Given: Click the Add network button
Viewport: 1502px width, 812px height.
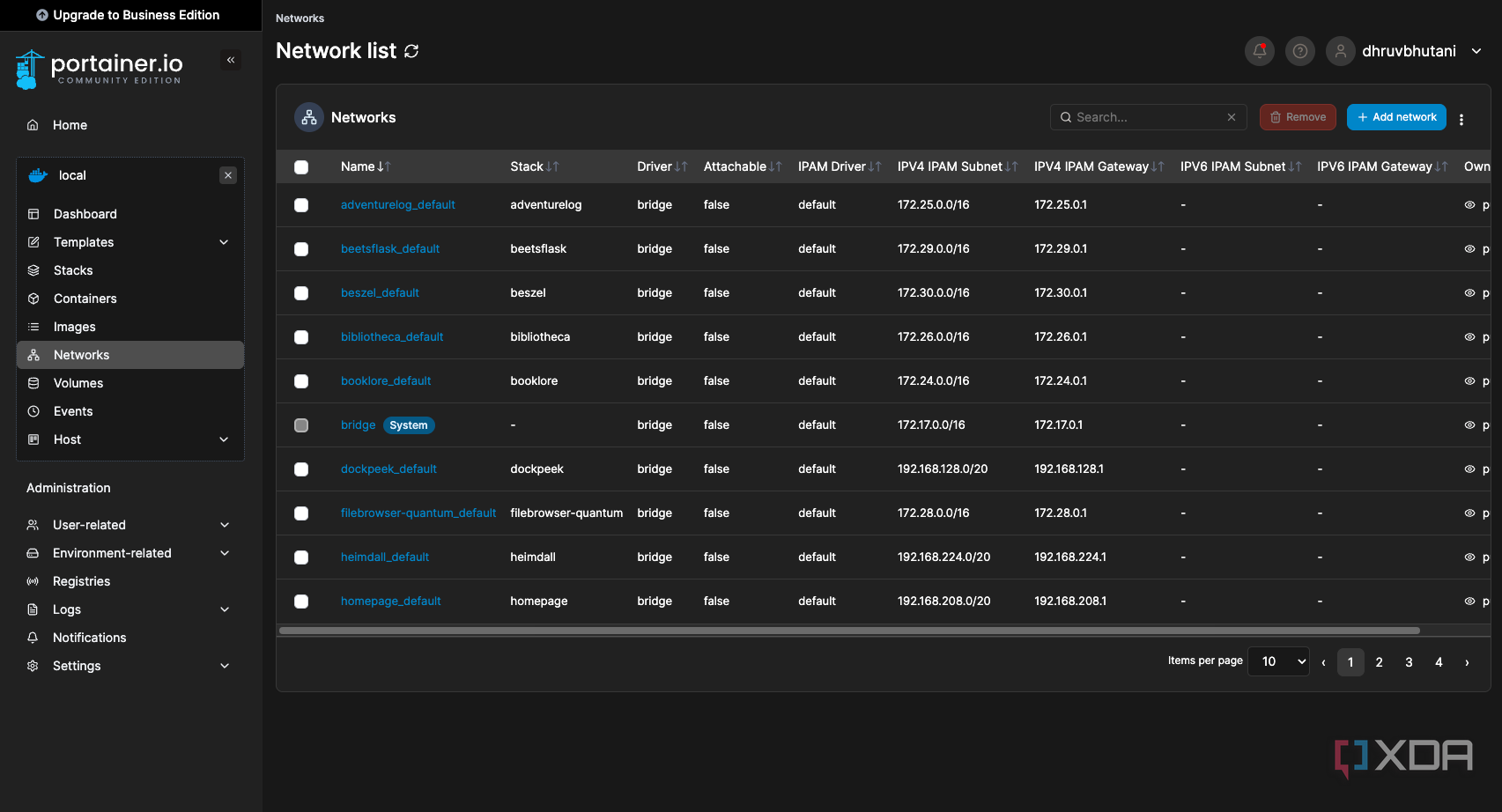Looking at the screenshot, I should point(1396,117).
